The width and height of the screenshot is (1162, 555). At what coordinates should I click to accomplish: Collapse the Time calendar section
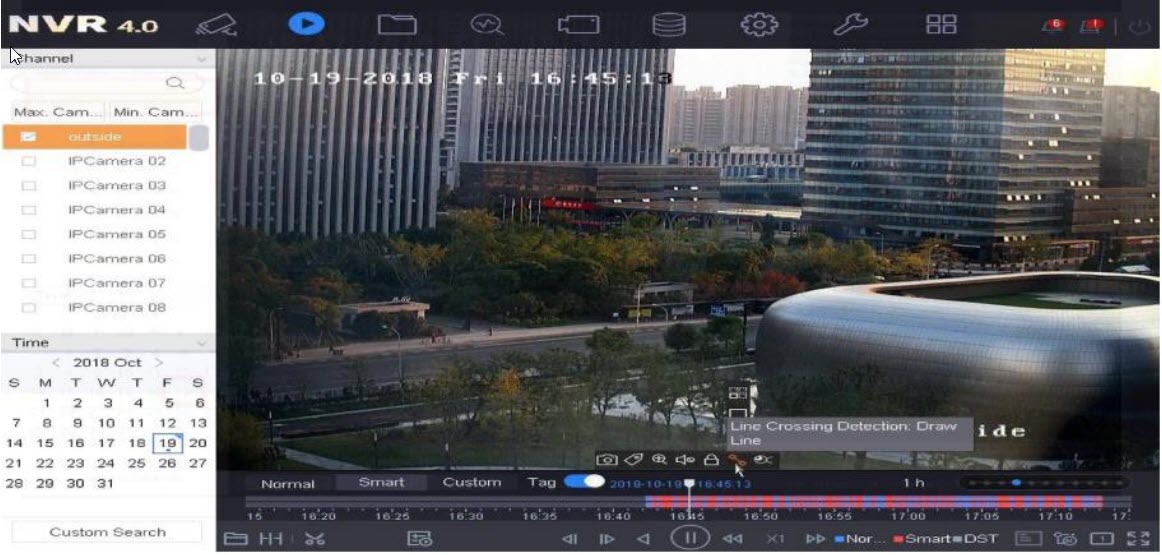[x=203, y=343]
